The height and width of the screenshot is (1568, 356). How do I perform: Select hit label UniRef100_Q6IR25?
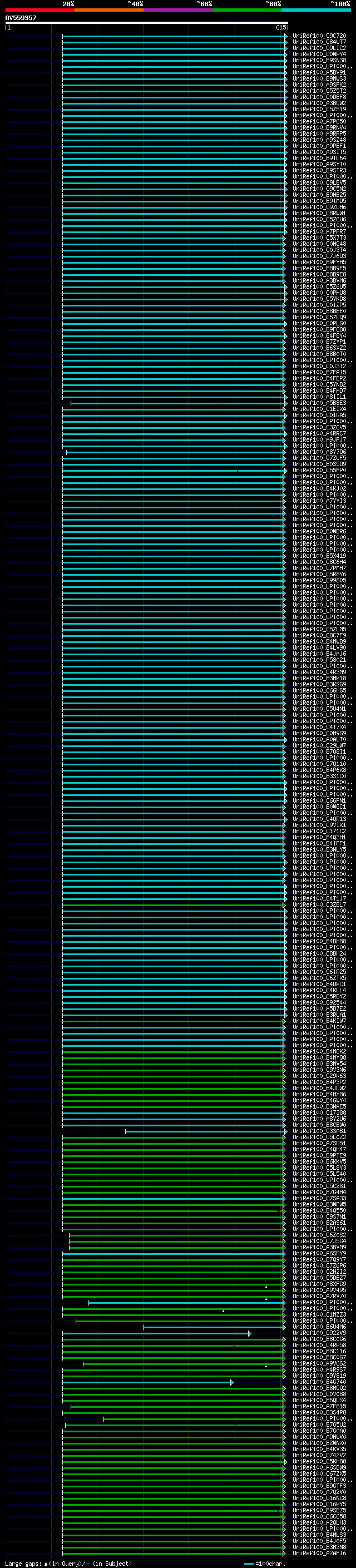319,972
